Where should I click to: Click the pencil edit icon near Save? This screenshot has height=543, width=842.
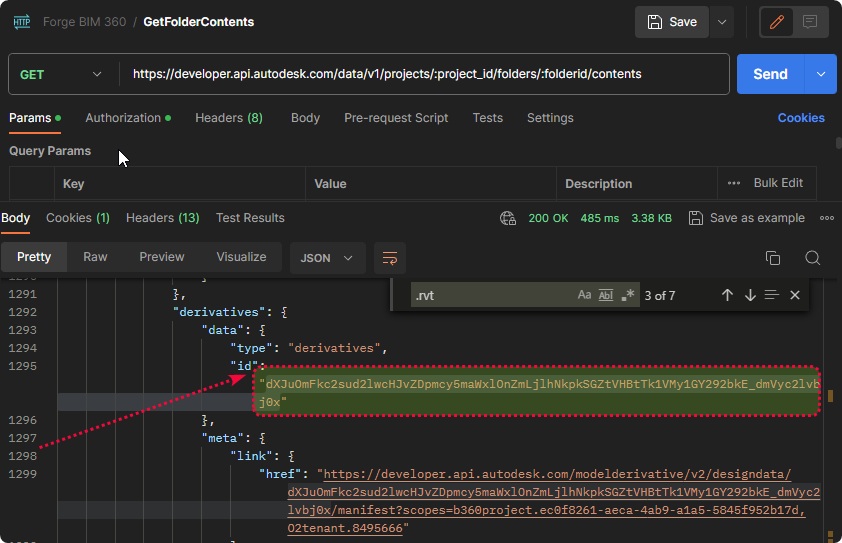point(776,22)
